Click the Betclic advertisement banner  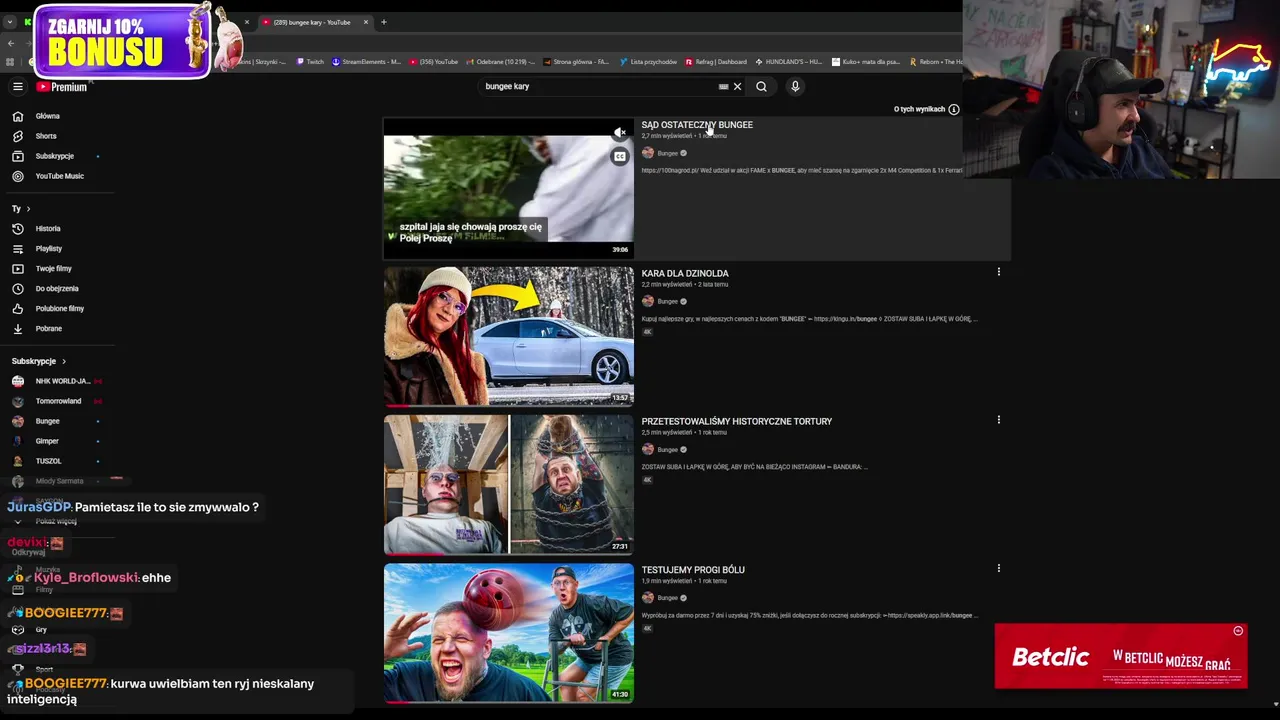tap(1120, 657)
